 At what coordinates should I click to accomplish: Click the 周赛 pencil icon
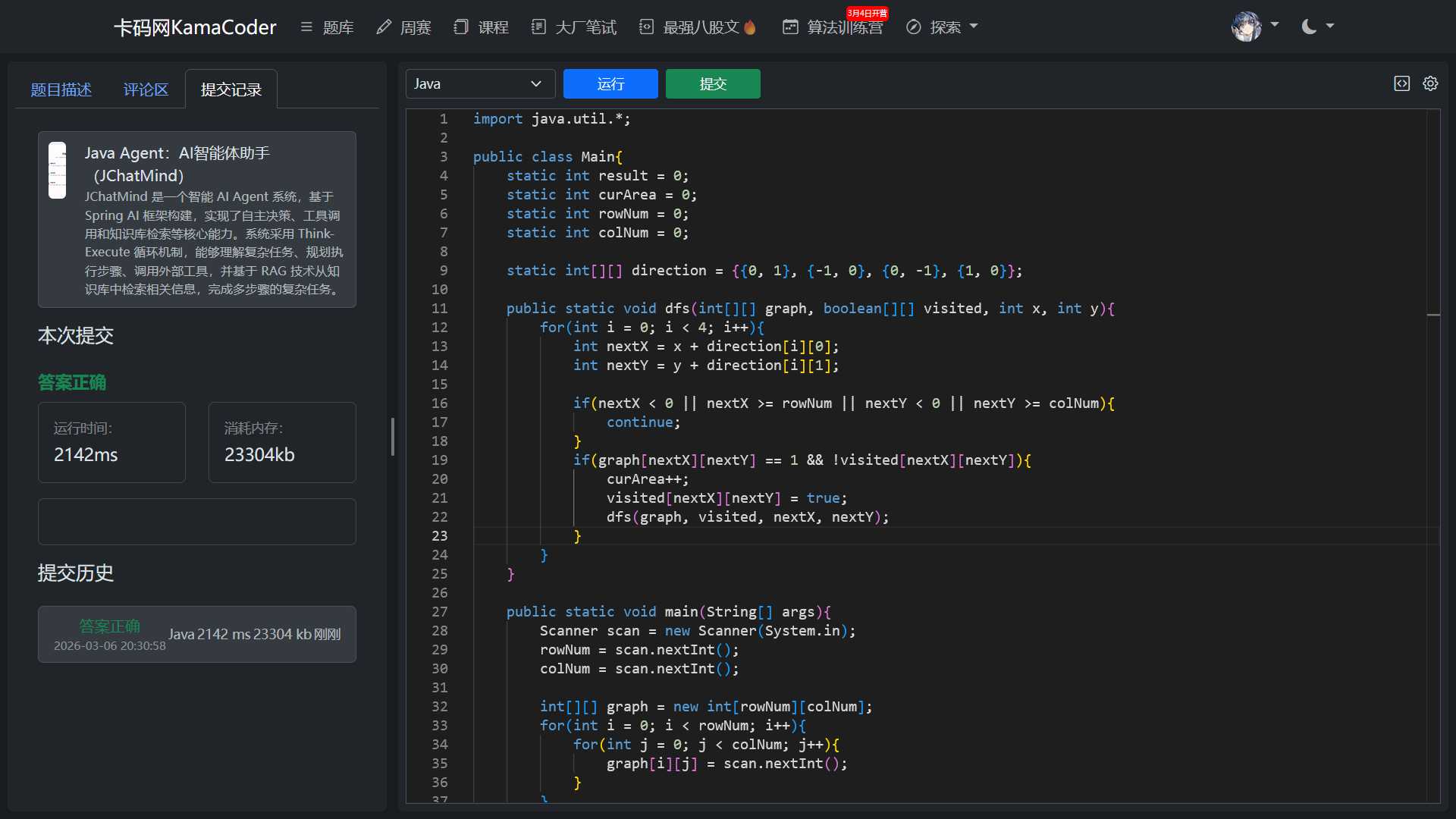[384, 27]
